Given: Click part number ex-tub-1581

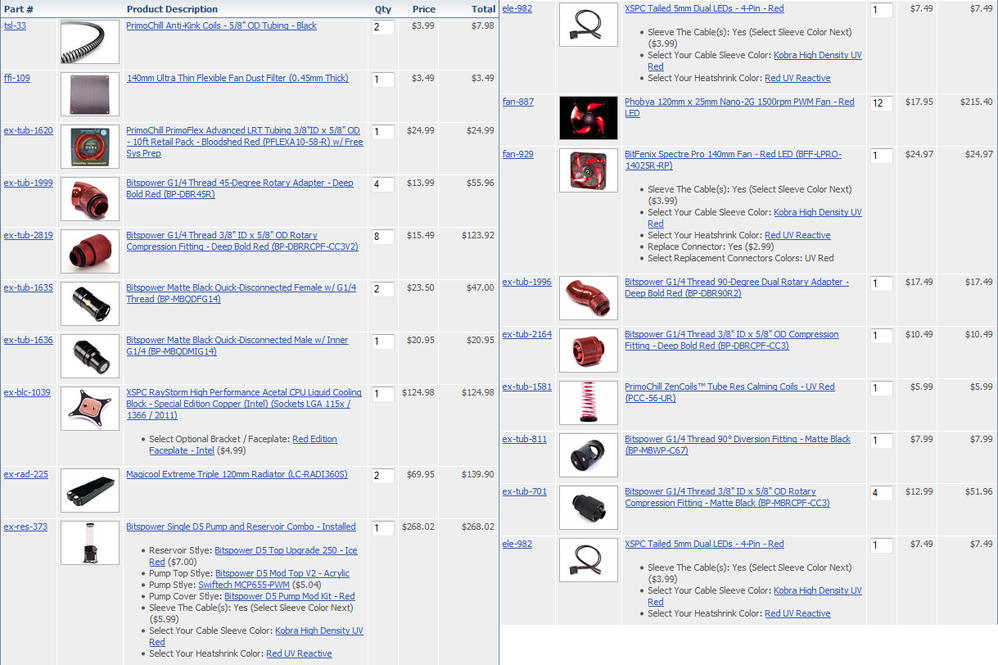Looking at the screenshot, I should (527, 387).
